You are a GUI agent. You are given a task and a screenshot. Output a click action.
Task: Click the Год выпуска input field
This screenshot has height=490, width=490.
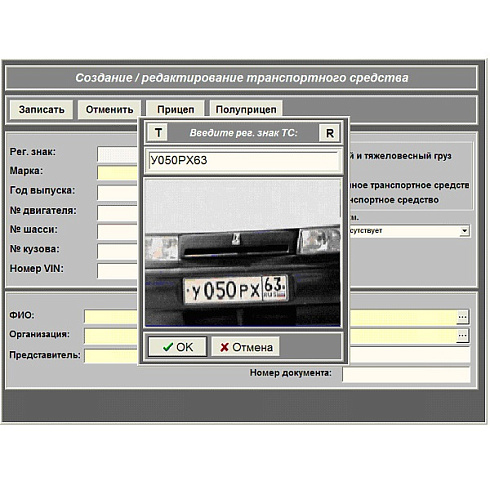tap(118, 193)
